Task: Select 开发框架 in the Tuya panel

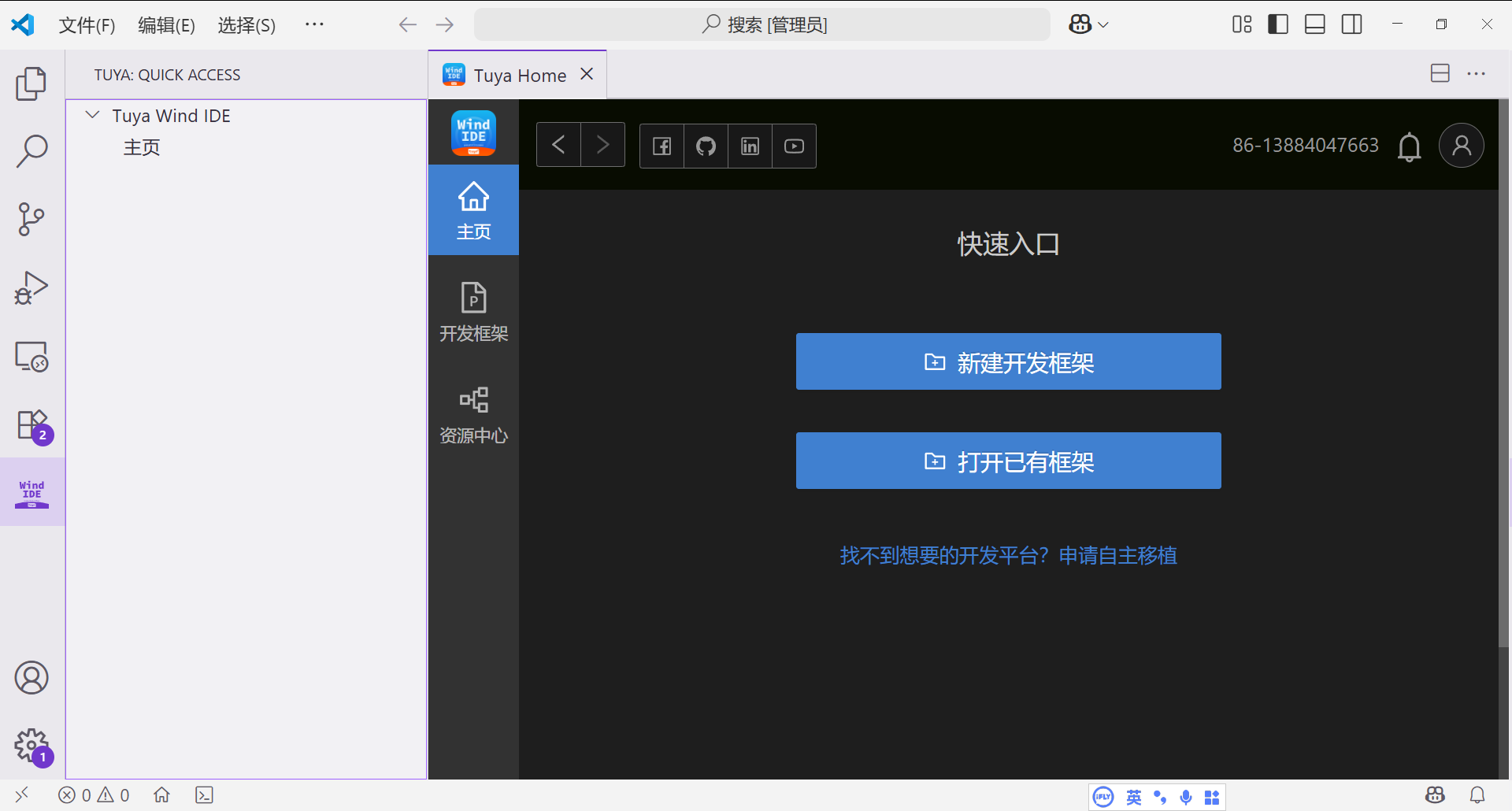Action: pyautogui.click(x=473, y=312)
